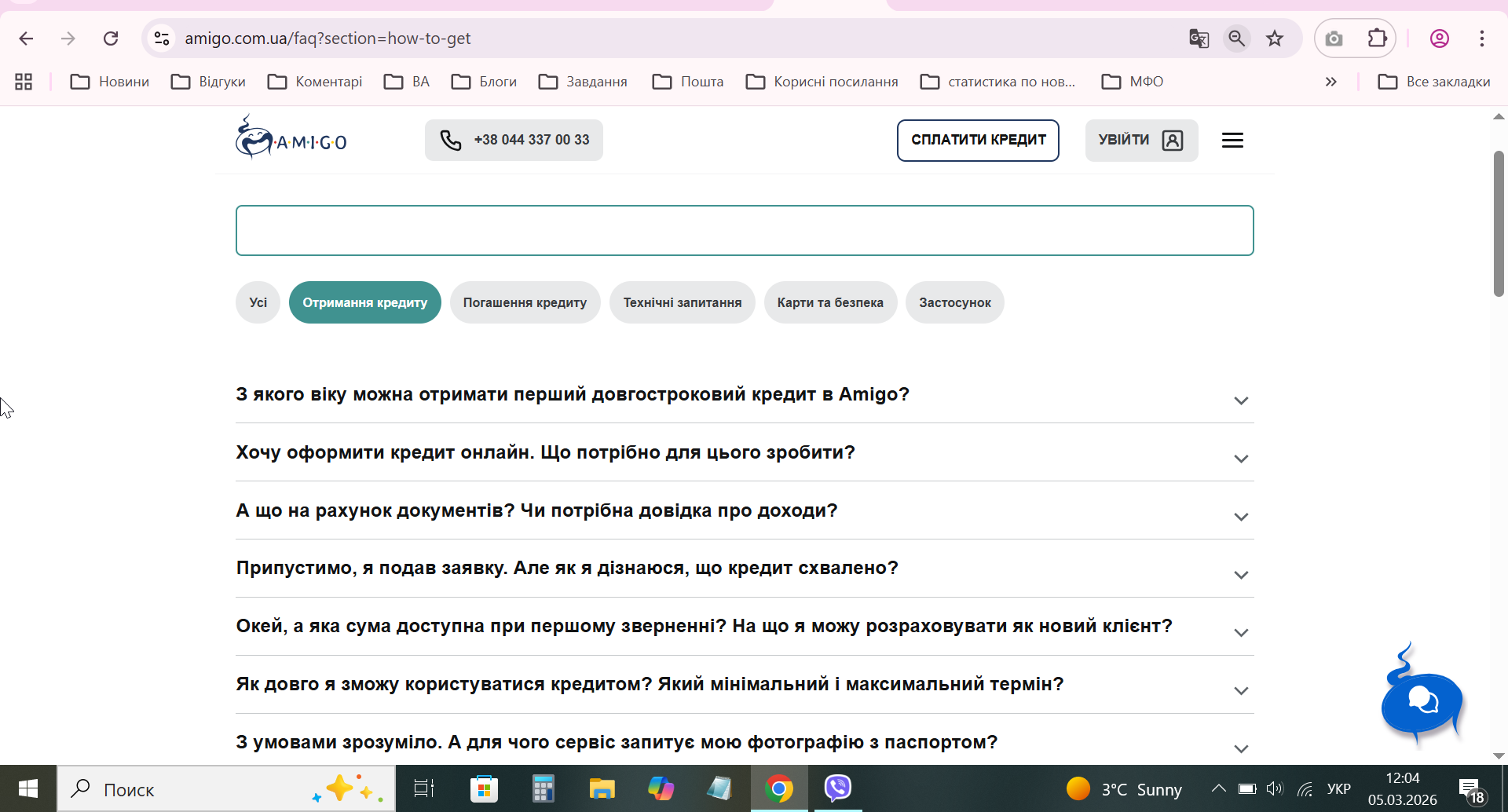The image size is (1508, 812).
Task: Switch to 'Карти та безпека' category
Action: click(830, 302)
